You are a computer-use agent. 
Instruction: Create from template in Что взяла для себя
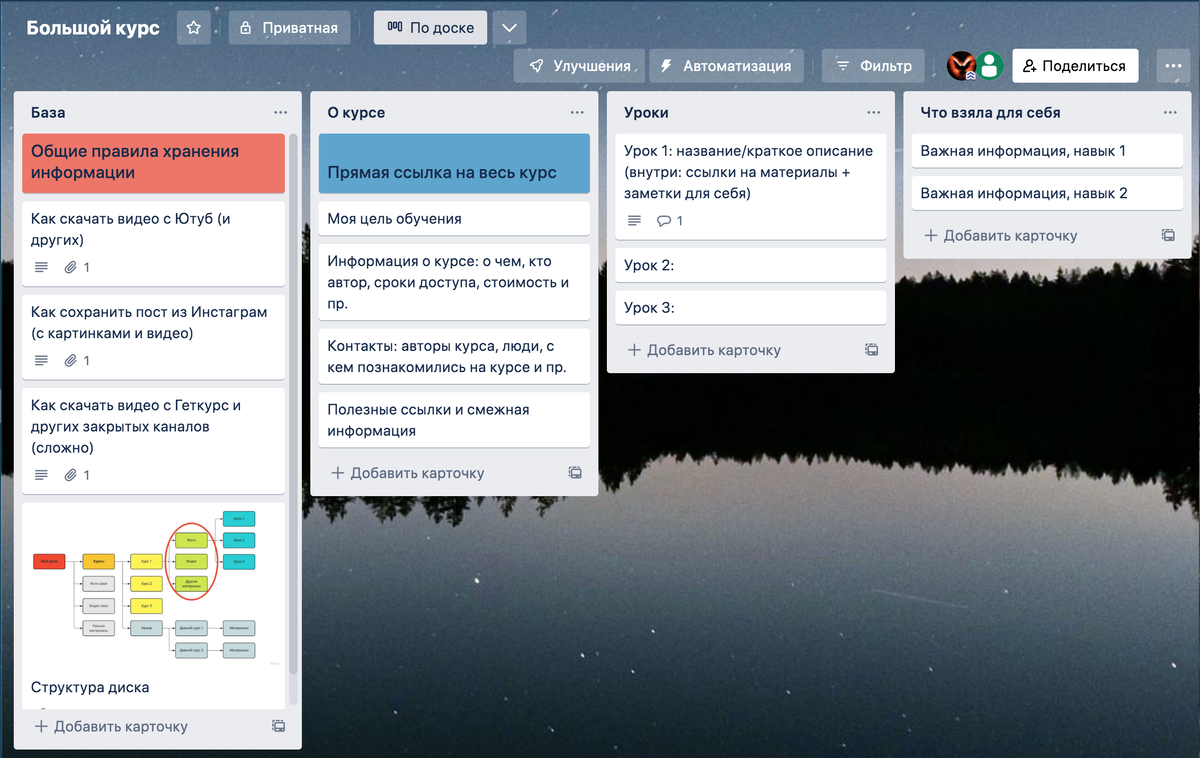1168,236
